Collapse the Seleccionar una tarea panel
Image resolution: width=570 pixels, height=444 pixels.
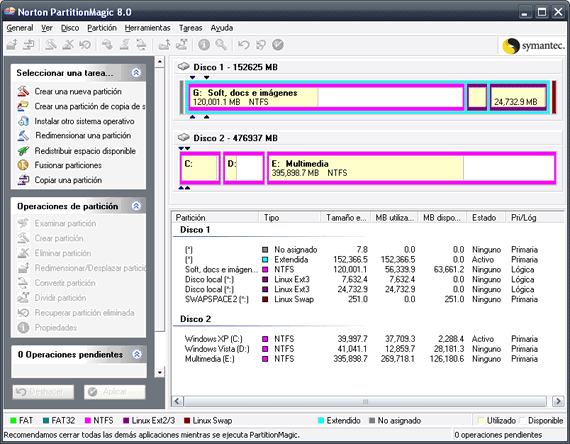click(x=136, y=73)
